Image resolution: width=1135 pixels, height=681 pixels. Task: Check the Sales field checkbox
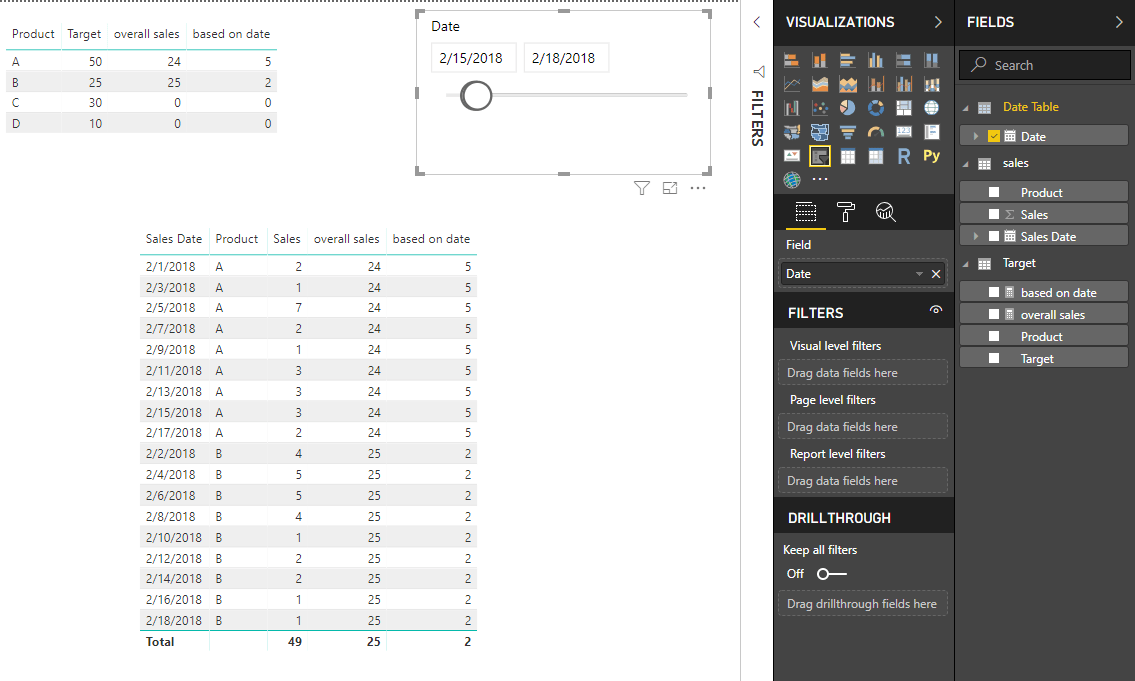tap(994, 214)
